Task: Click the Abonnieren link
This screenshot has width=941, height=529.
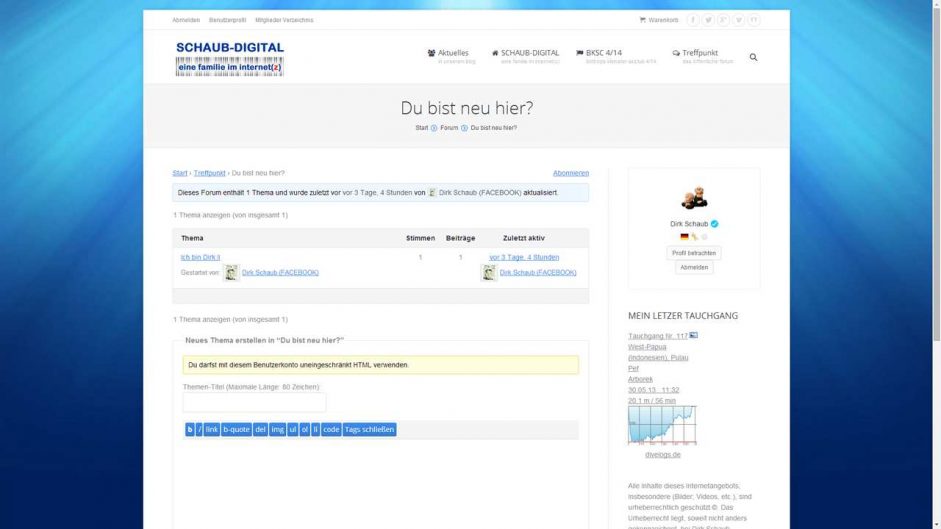Action: pos(571,173)
